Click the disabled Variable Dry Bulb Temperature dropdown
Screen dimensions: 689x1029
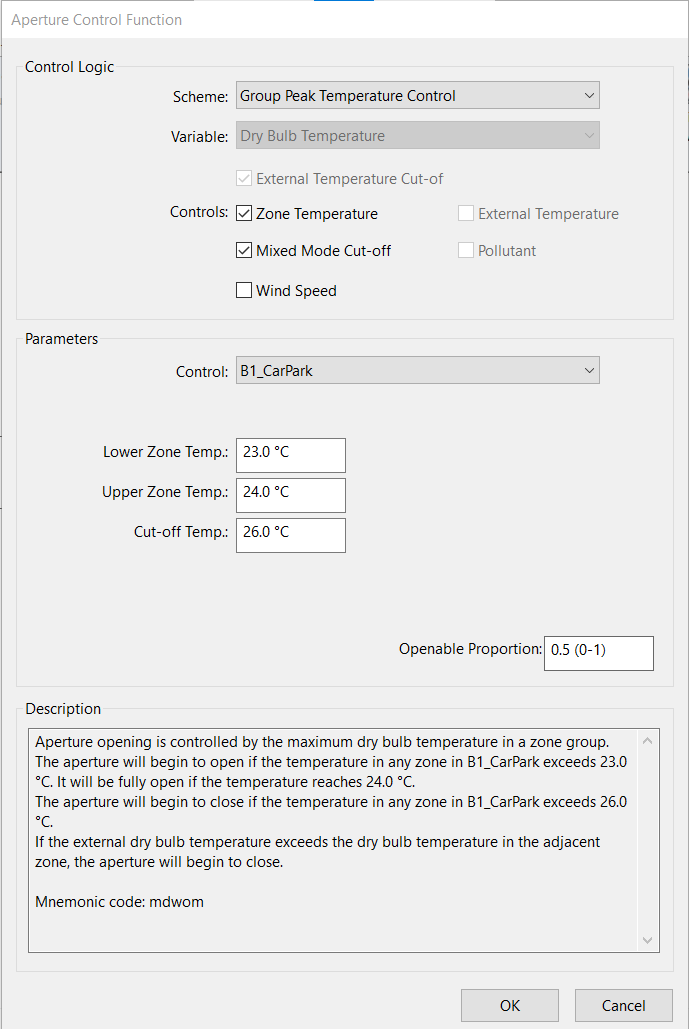[x=417, y=136]
